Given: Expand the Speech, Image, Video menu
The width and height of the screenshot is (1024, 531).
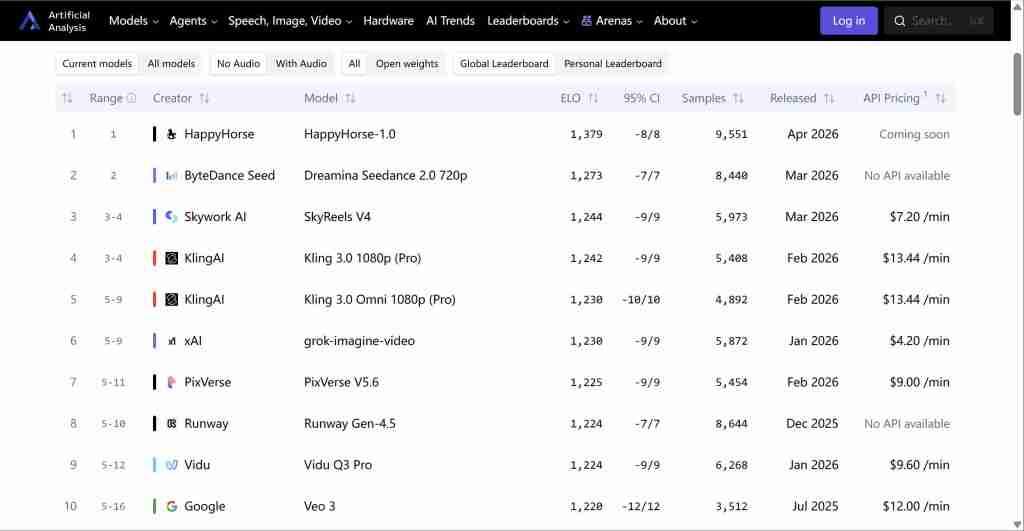Looking at the screenshot, I should click(290, 21).
